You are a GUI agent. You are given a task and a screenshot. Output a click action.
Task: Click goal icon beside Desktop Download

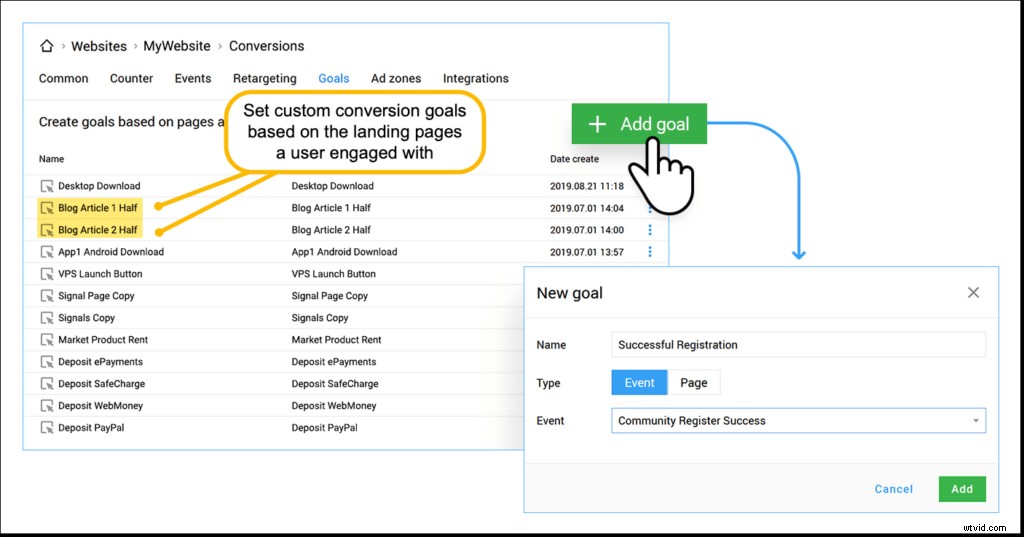[47, 186]
